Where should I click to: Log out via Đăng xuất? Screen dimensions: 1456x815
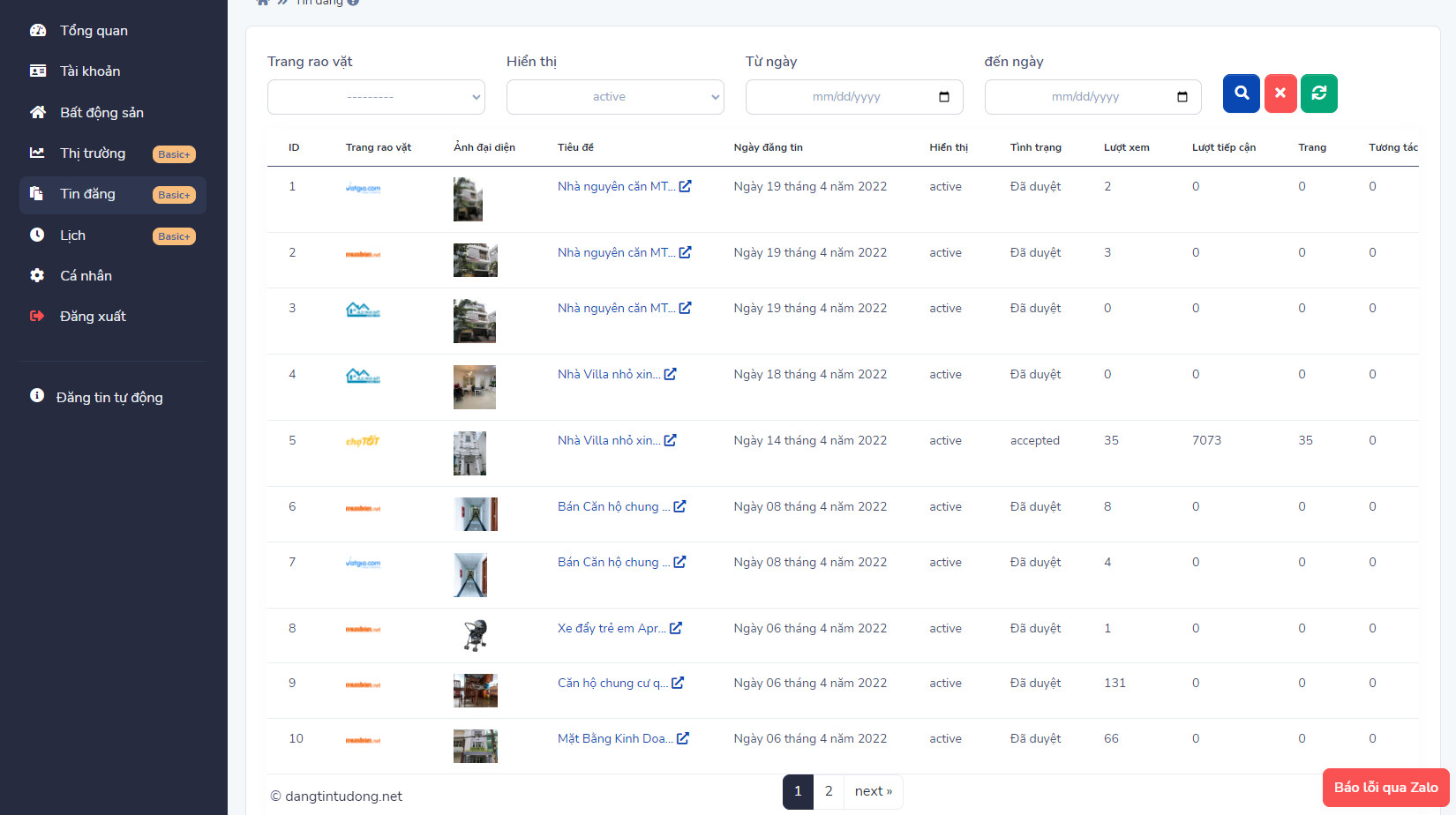(x=93, y=317)
